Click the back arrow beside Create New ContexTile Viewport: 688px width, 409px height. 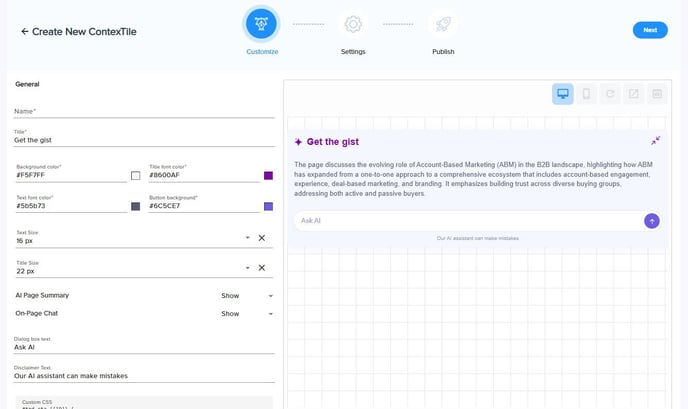click(x=24, y=31)
